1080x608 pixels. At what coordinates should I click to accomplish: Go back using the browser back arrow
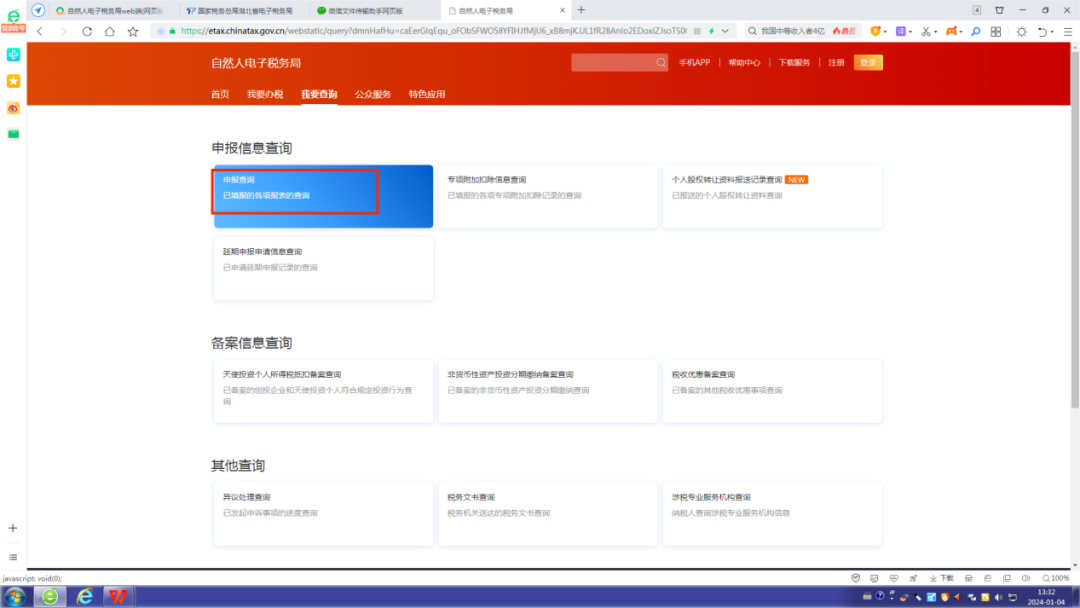[x=40, y=31]
